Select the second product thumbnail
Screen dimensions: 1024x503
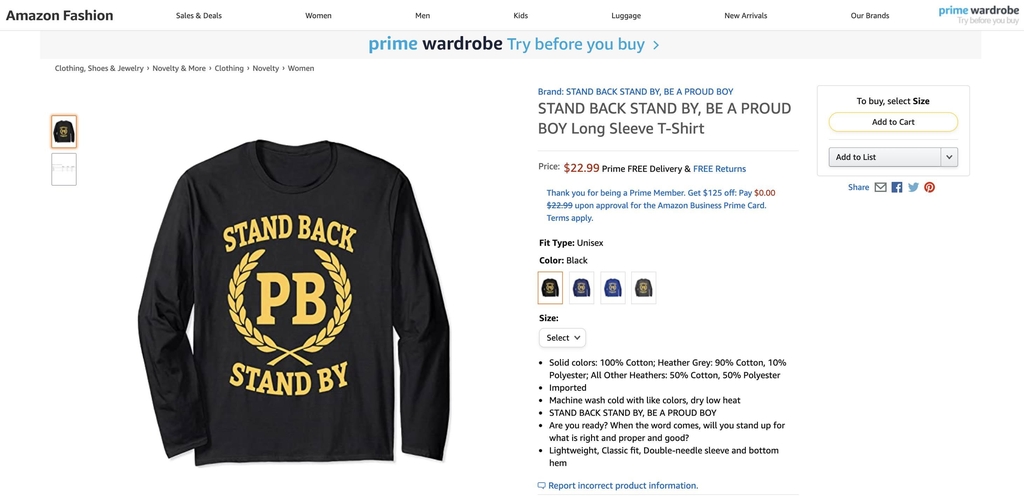64,169
